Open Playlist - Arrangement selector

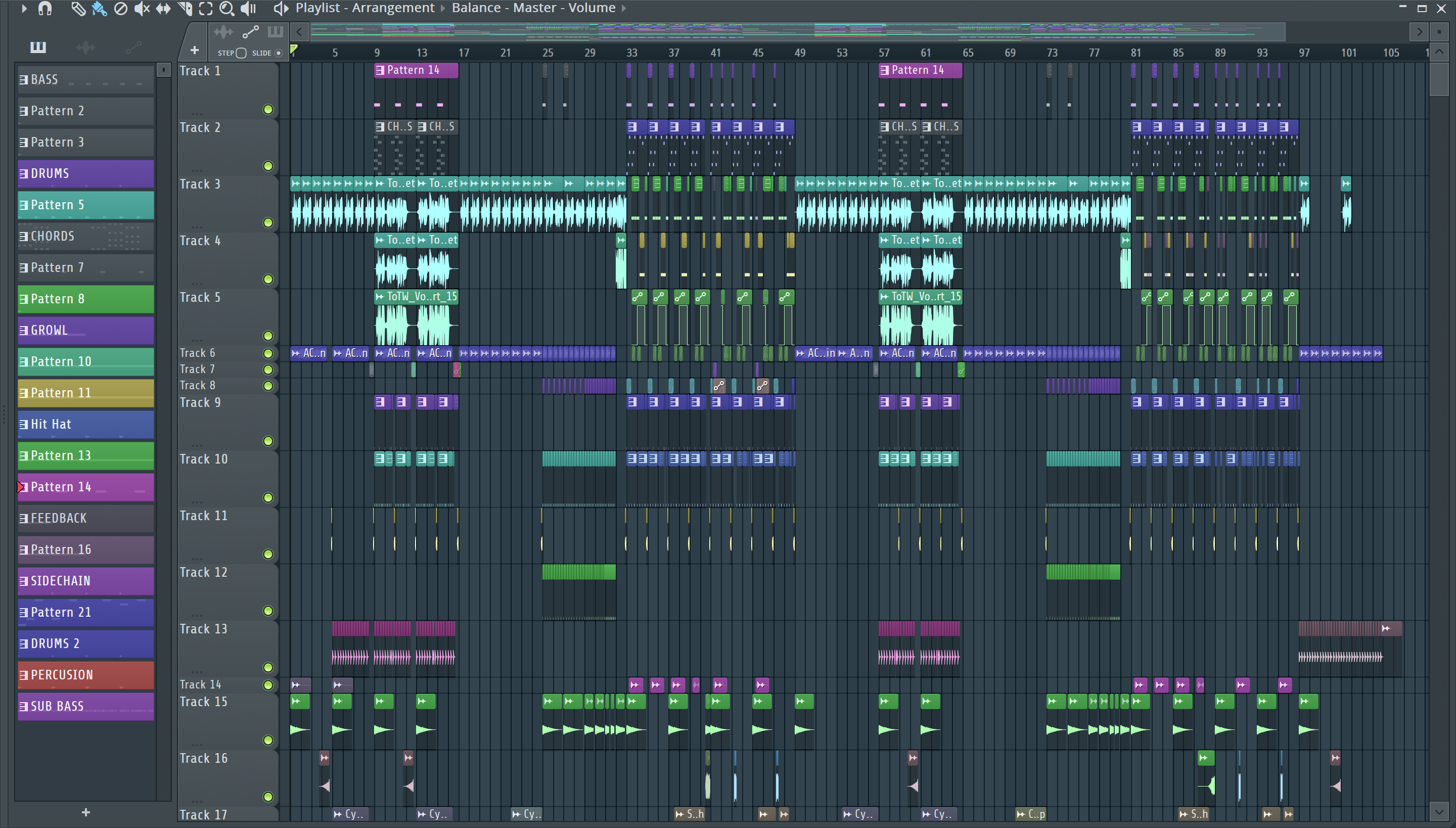tap(365, 8)
